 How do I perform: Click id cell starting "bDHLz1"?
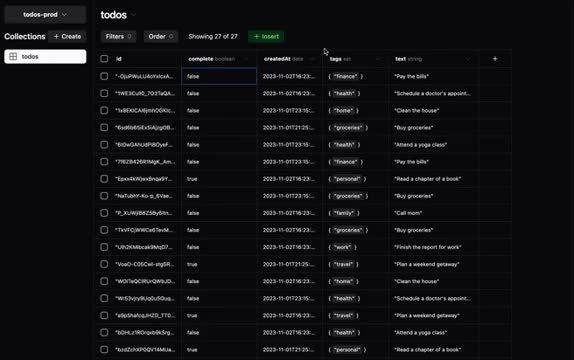145,333
